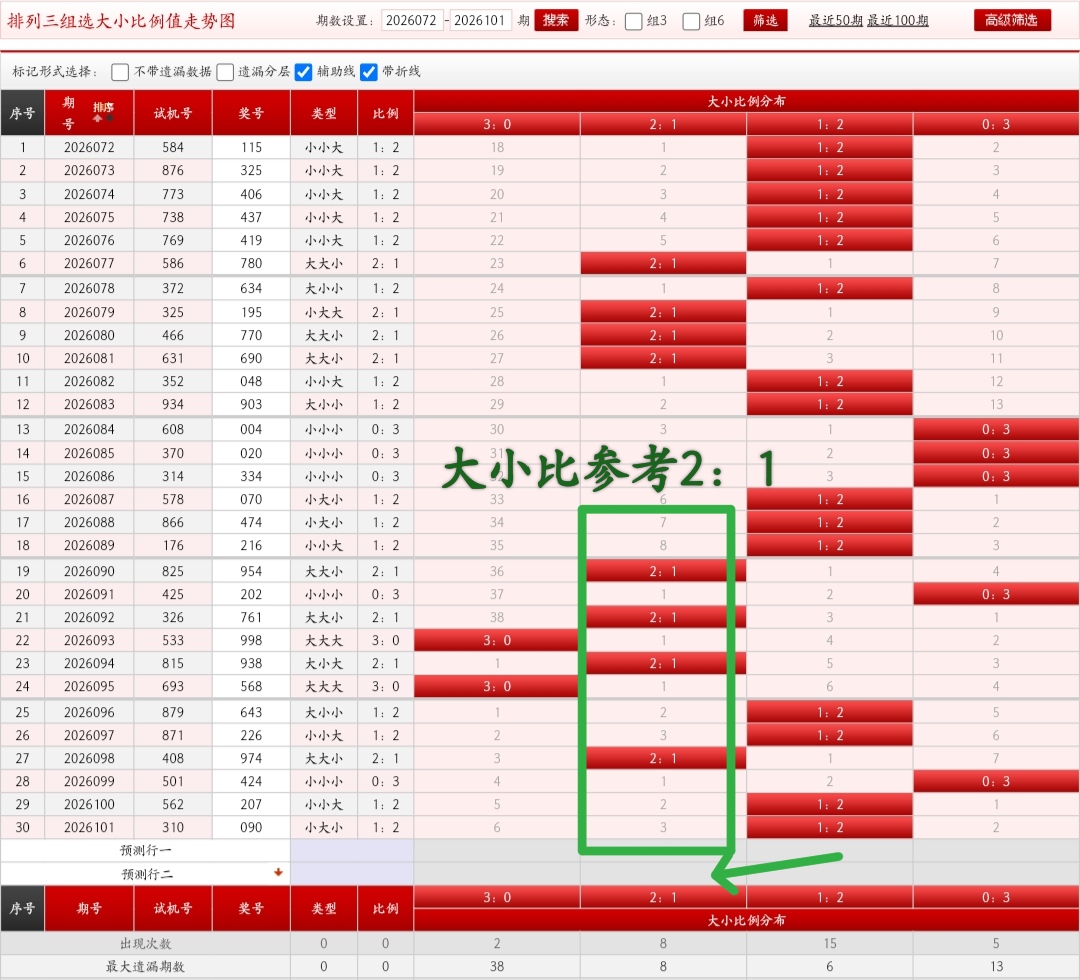Open the 最近100期 view
The image size is (1080, 980).
point(898,20)
